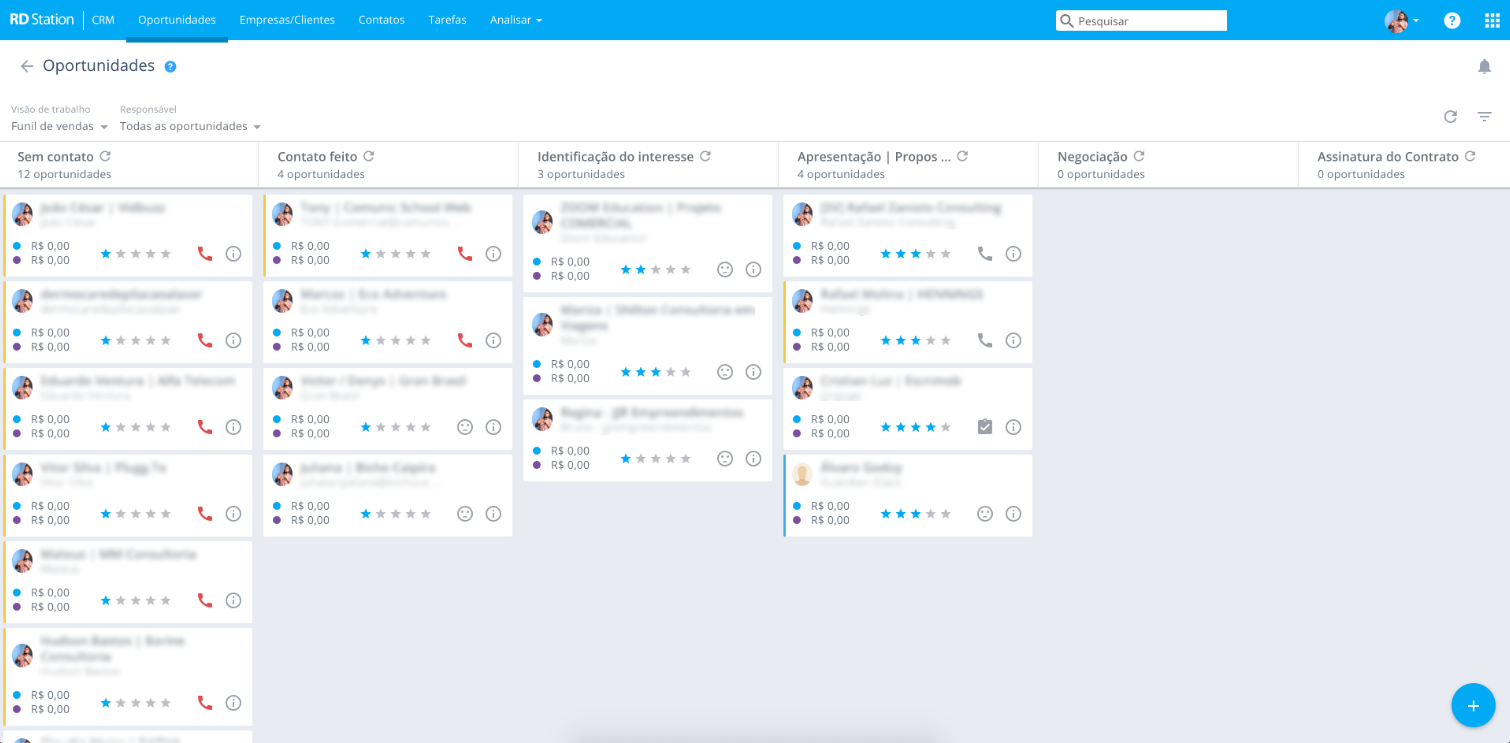This screenshot has width=1510, height=743.
Task: Click the Sem contato column title
Action: tap(56, 157)
